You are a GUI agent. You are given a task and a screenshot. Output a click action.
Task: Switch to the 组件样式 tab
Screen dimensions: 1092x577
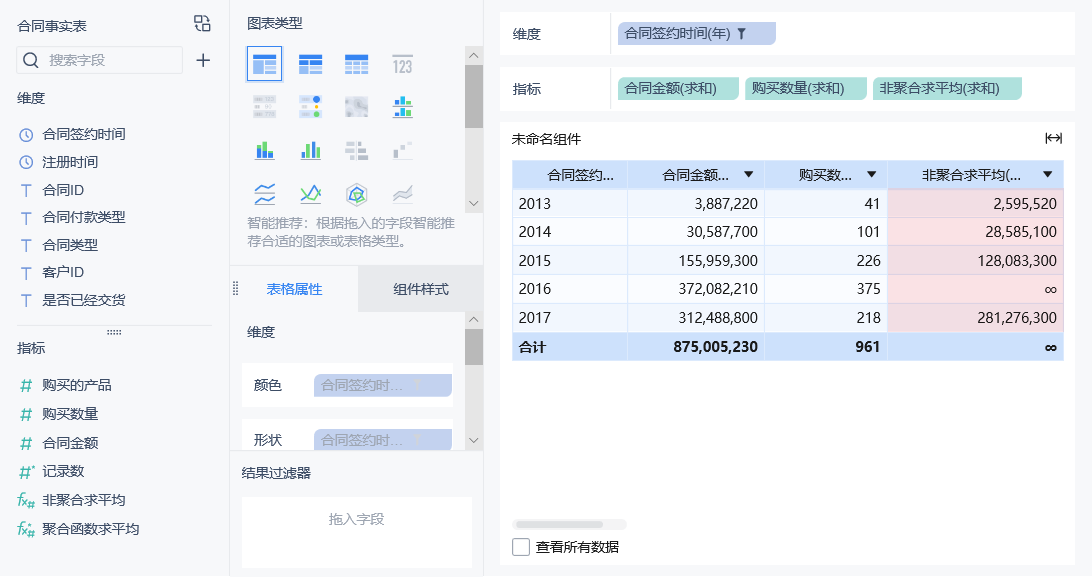421,290
